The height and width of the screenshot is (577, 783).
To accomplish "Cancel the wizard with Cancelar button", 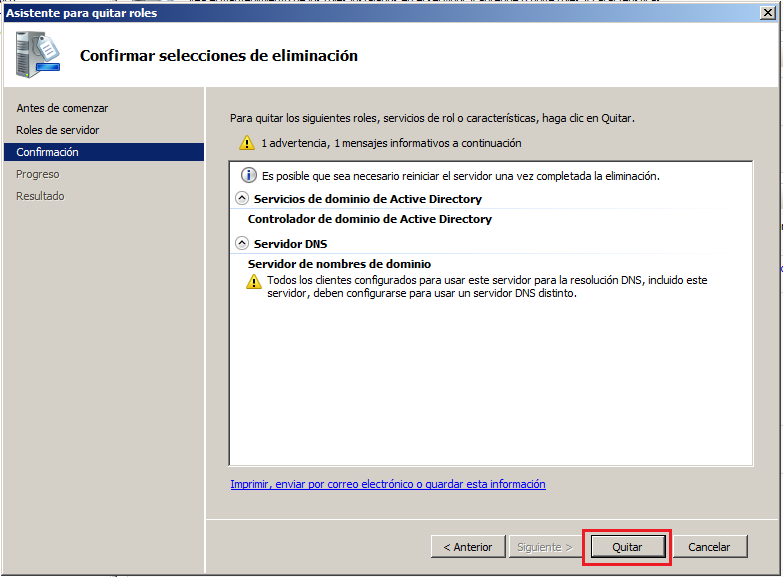I will pyautogui.click(x=709, y=547).
